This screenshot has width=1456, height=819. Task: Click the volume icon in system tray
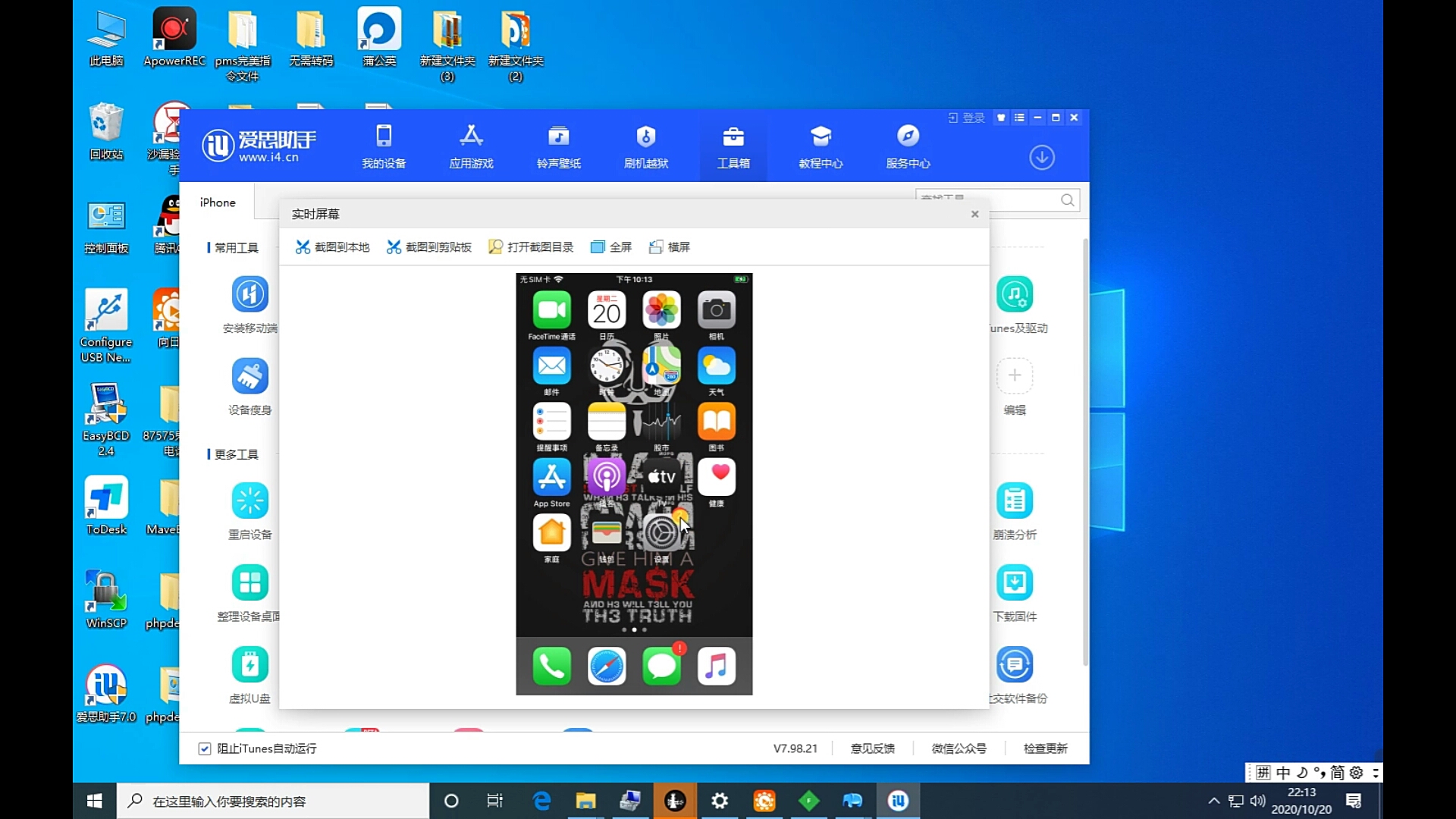(1257, 801)
